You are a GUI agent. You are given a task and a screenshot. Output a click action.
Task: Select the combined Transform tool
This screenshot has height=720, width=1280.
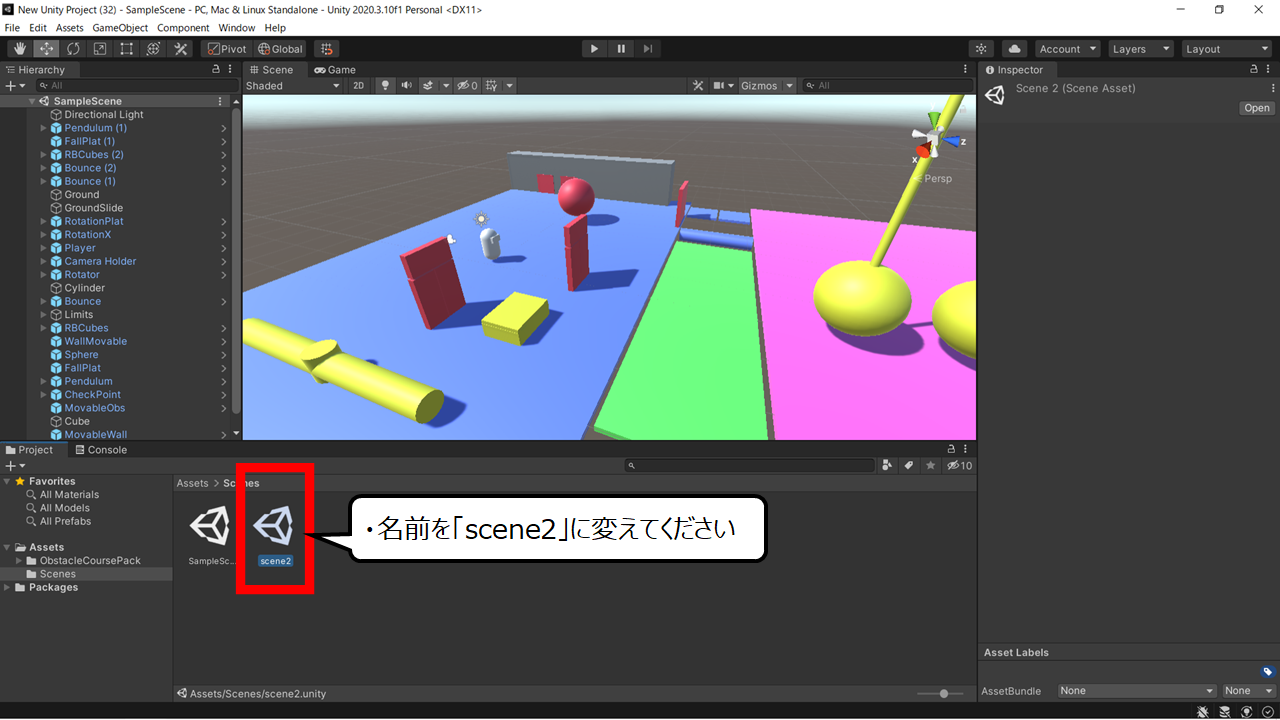point(154,49)
